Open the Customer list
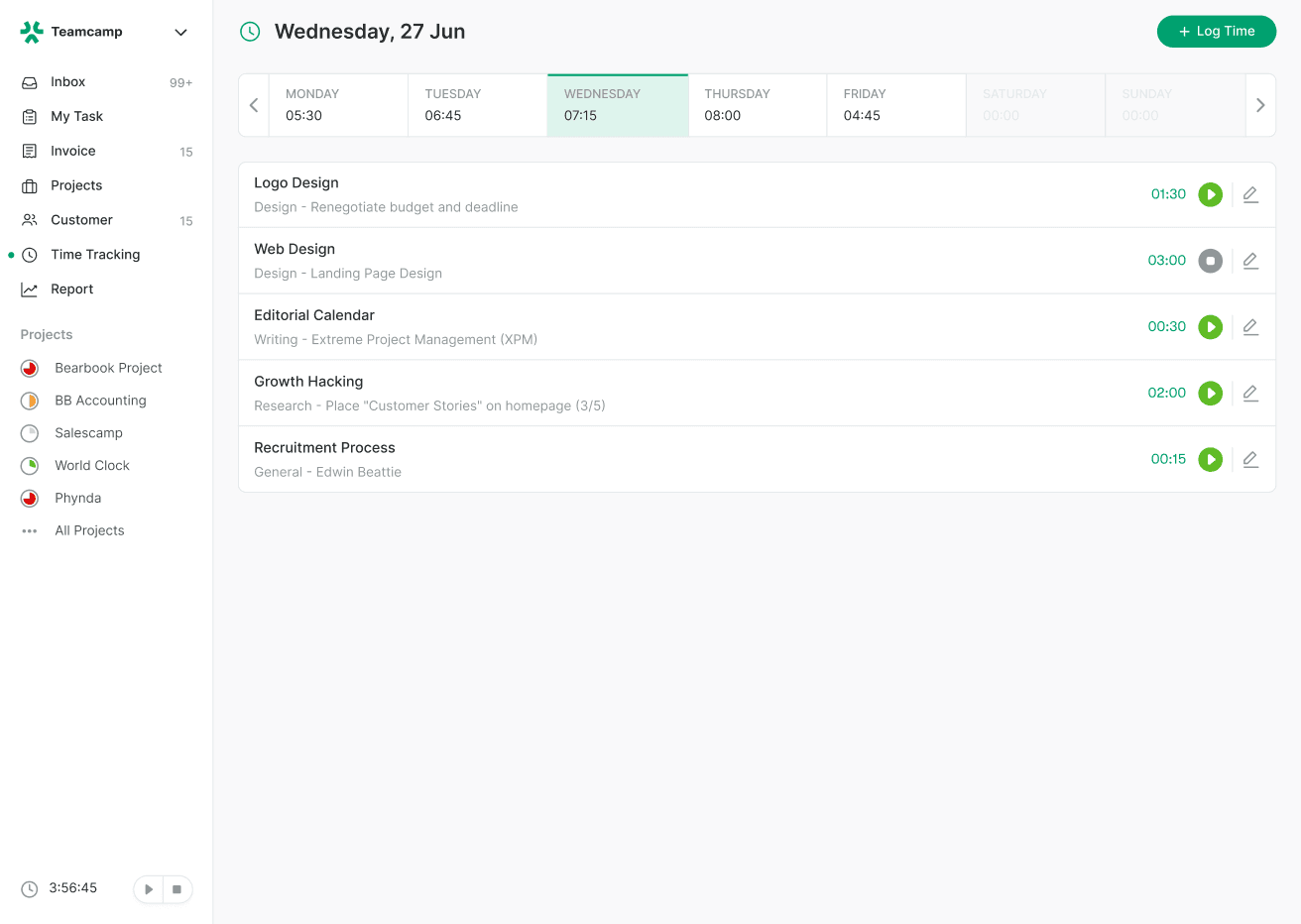Image resolution: width=1301 pixels, height=924 pixels. [83, 220]
